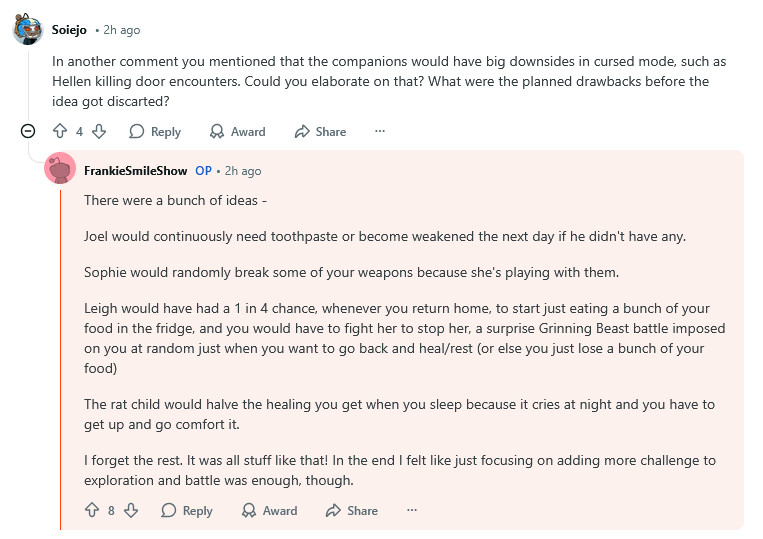The height and width of the screenshot is (539, 763).
Task: Reply to Soiejo's comment
Action: (x=155, y=131)
